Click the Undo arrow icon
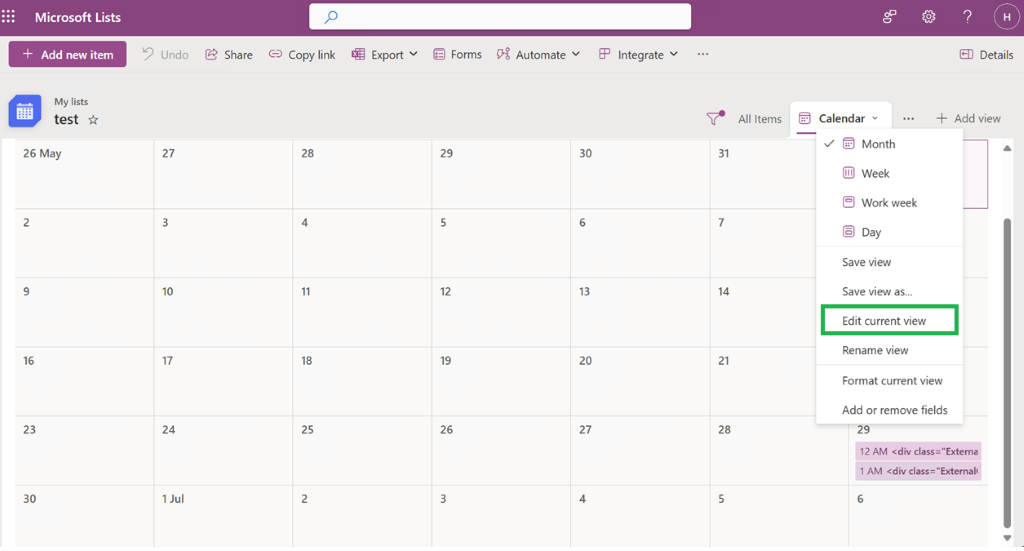Viewport: 1024px width, 551px height. [148, 54]
